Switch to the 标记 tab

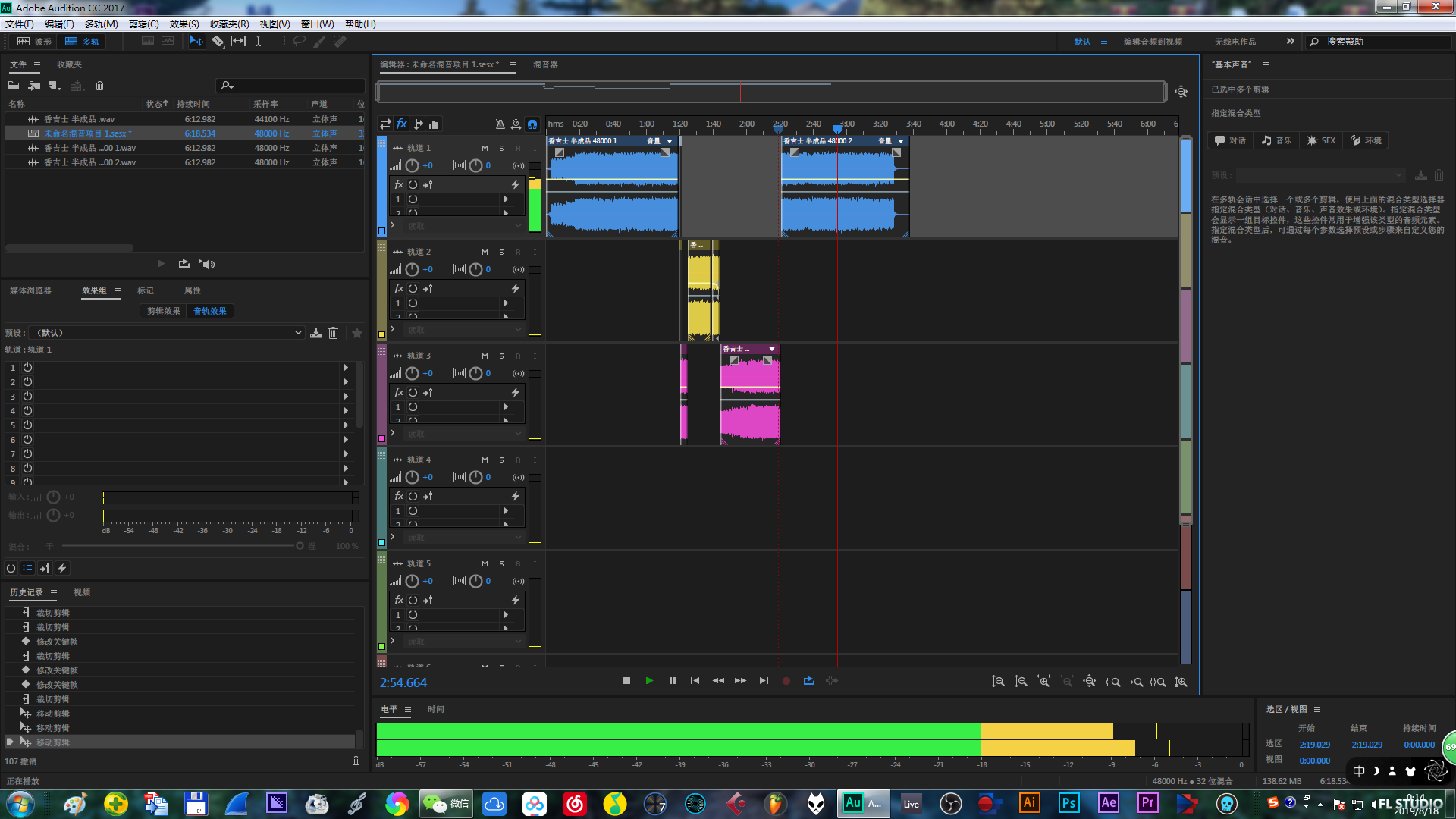point(146,290)
